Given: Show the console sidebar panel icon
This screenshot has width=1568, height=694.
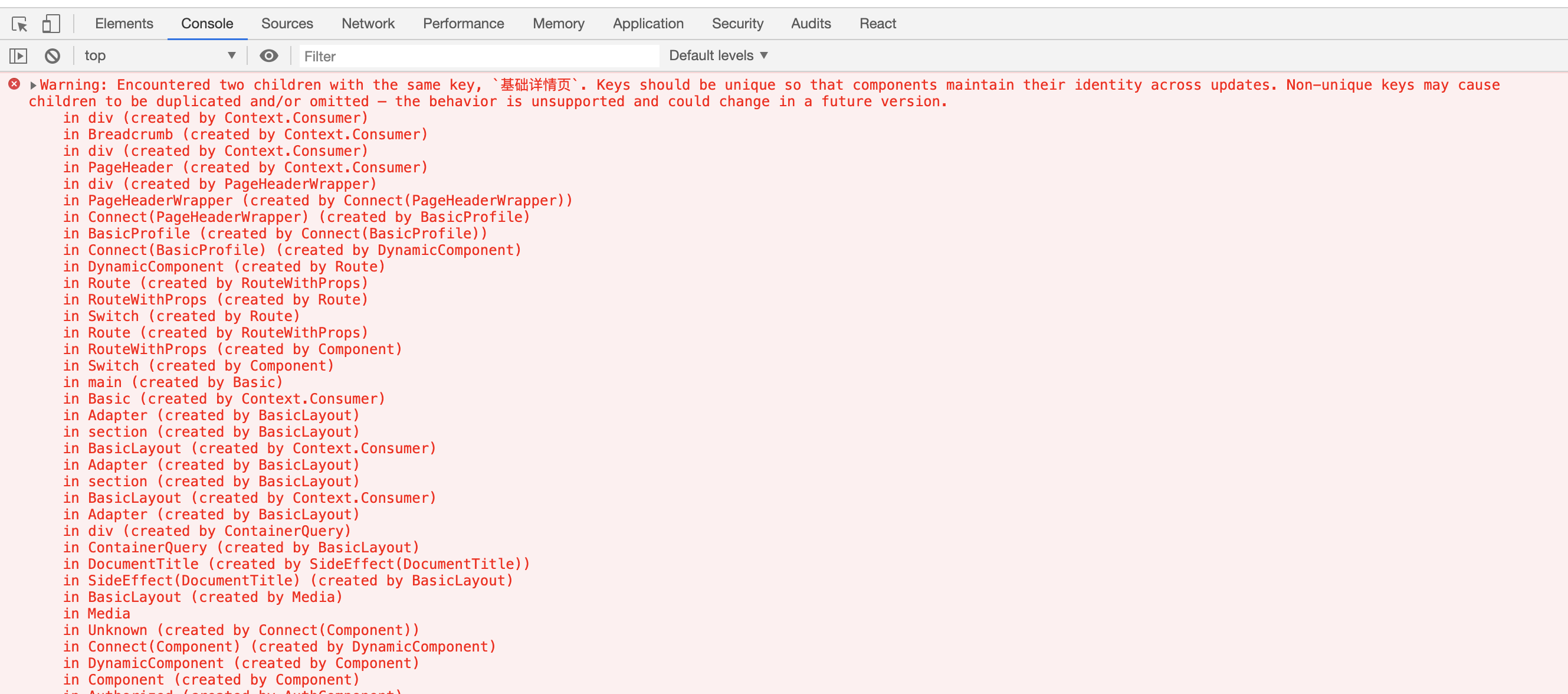Looking at the screenshot, I should pos(18,56).
